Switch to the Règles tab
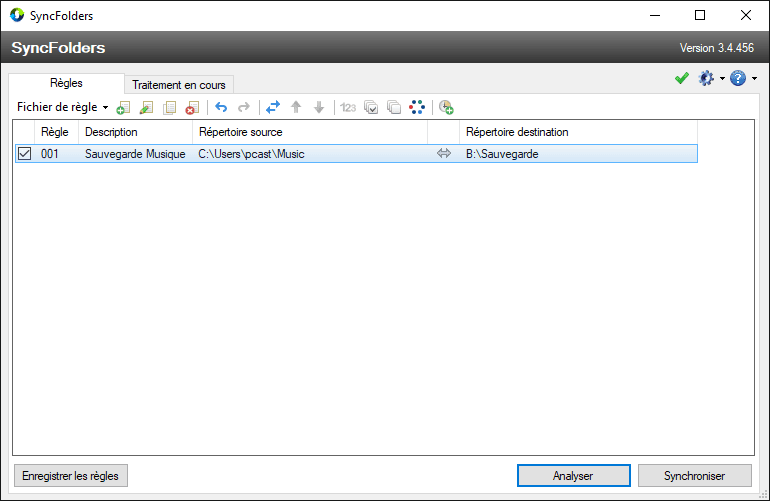 click(66, 83)
